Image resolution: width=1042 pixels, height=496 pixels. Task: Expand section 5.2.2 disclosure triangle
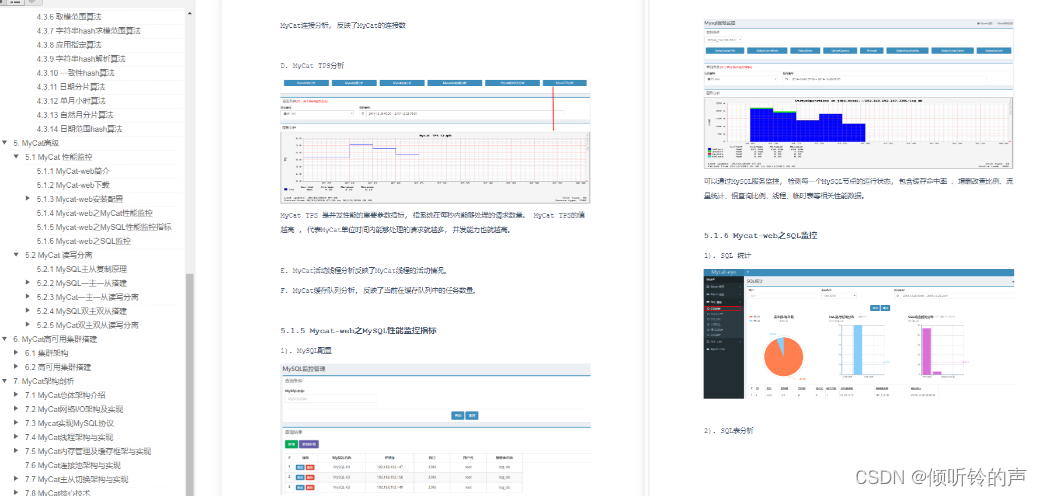click(x=28, y=283)
